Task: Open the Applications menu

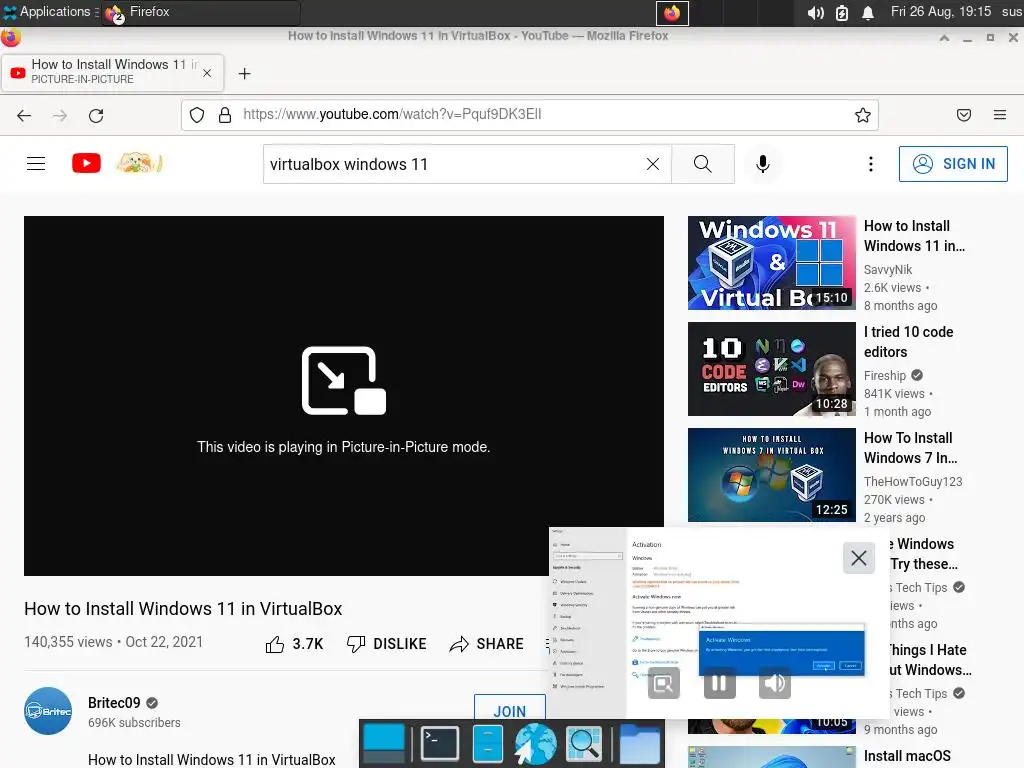Action: point(50,12)
